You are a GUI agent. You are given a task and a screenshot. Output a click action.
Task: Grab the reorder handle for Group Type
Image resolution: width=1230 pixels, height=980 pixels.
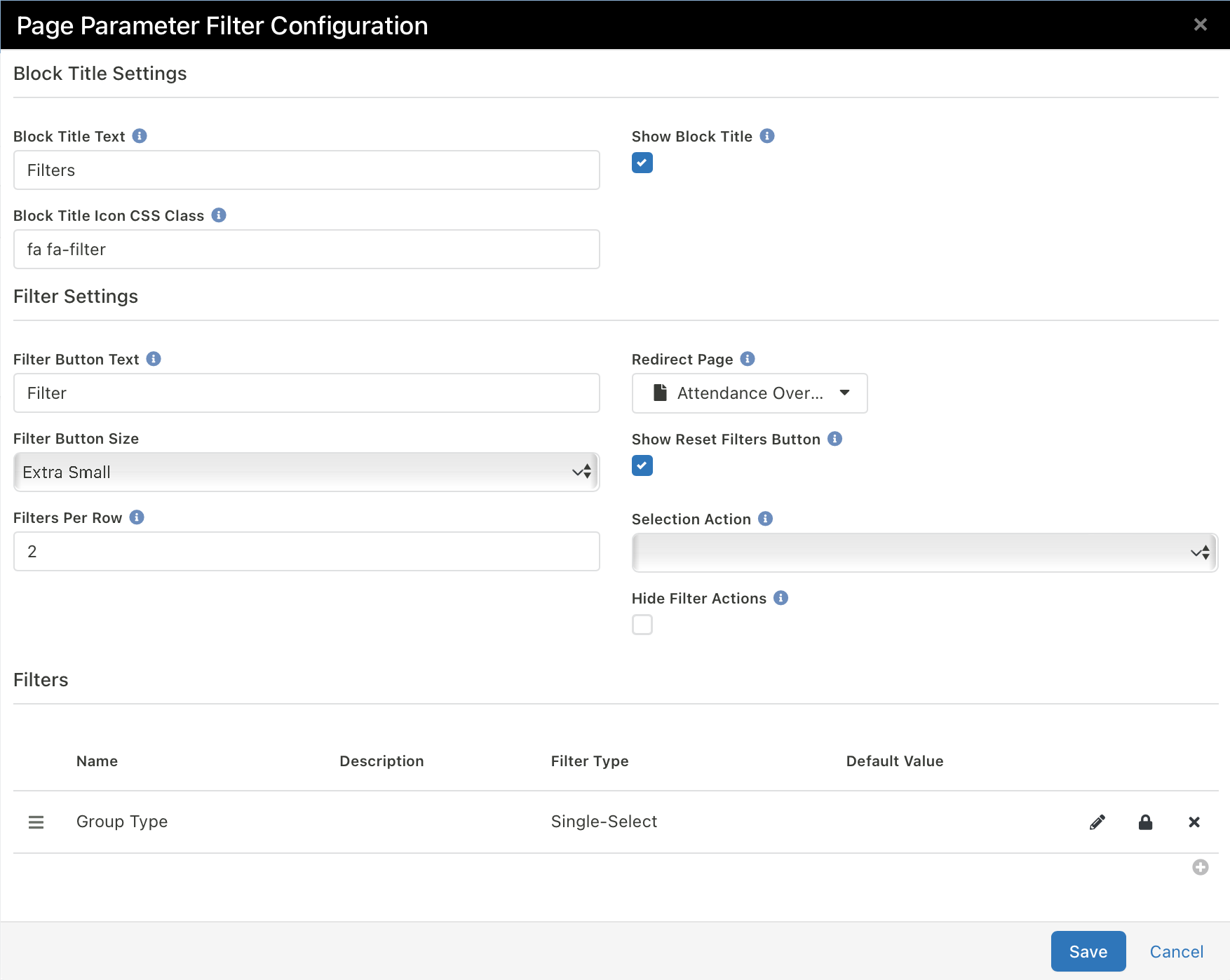point(36,822)
